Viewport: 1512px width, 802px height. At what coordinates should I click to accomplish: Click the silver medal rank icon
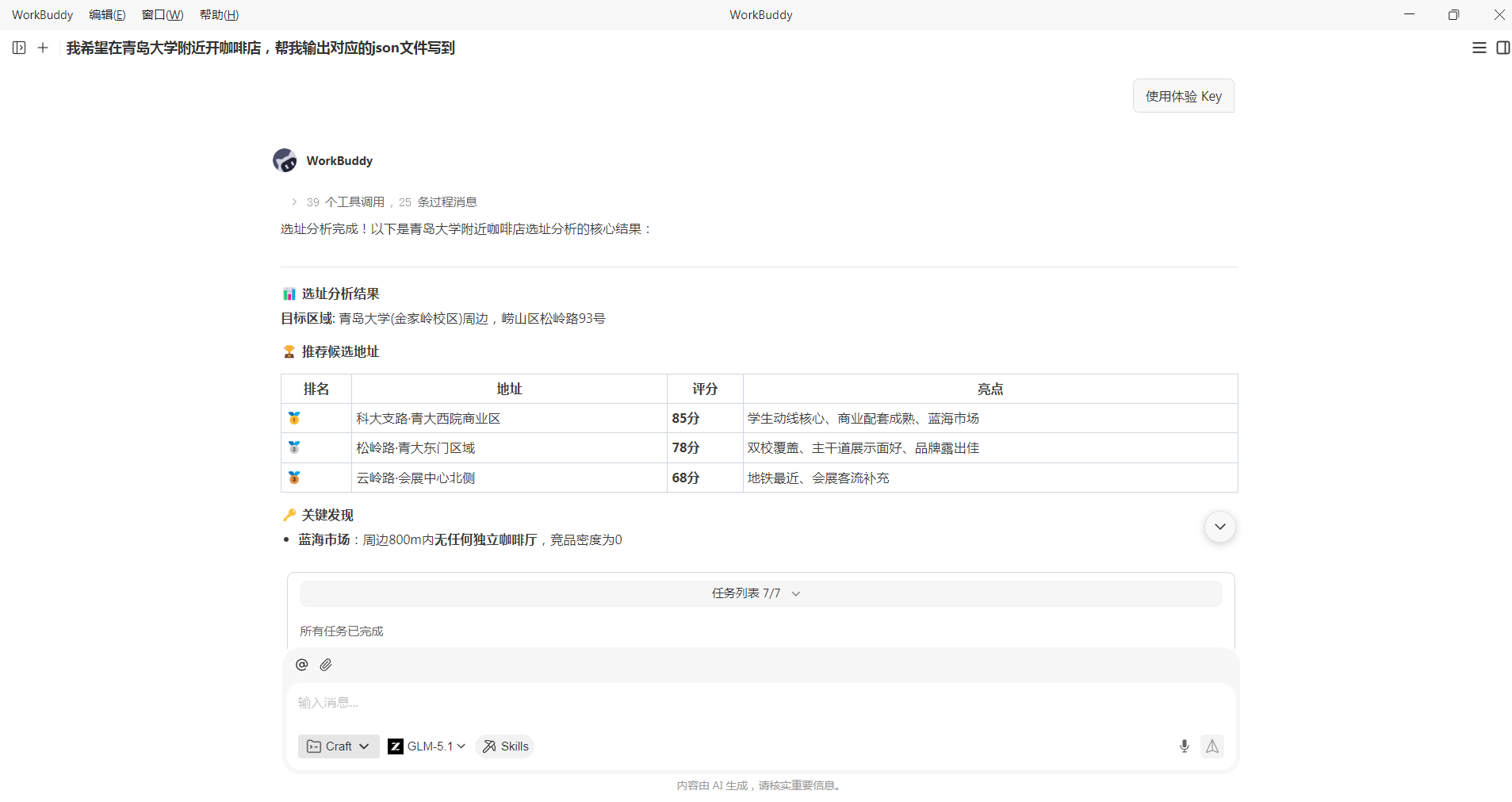click(294, 447)
